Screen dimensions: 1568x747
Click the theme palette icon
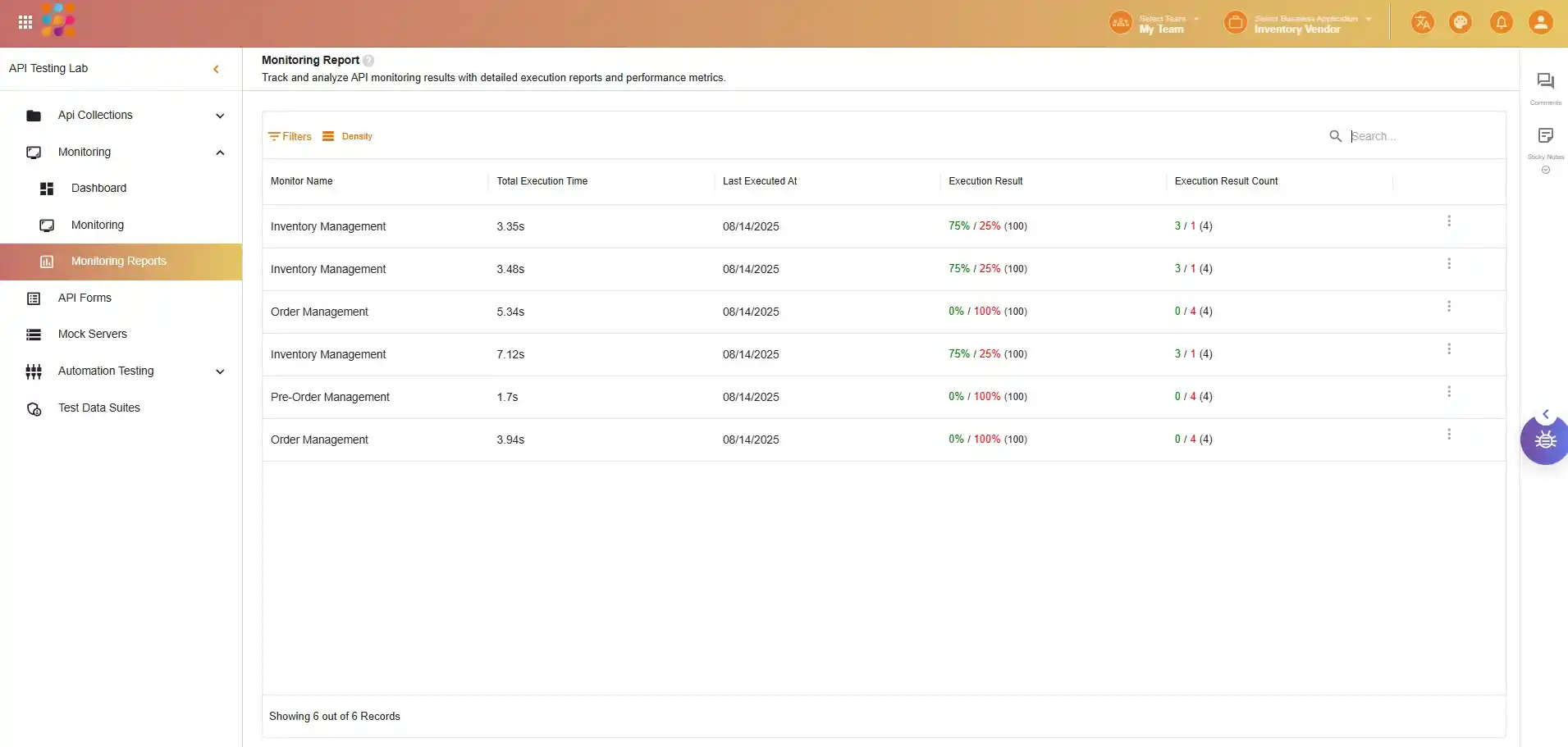[x=1461, y=22]
